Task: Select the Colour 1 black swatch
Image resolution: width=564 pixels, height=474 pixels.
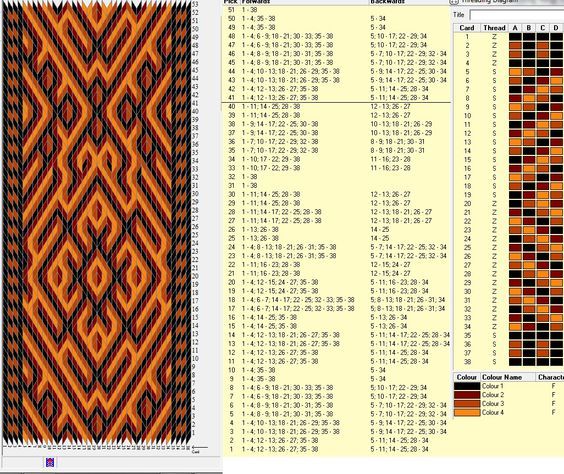Action: point(467,386)
